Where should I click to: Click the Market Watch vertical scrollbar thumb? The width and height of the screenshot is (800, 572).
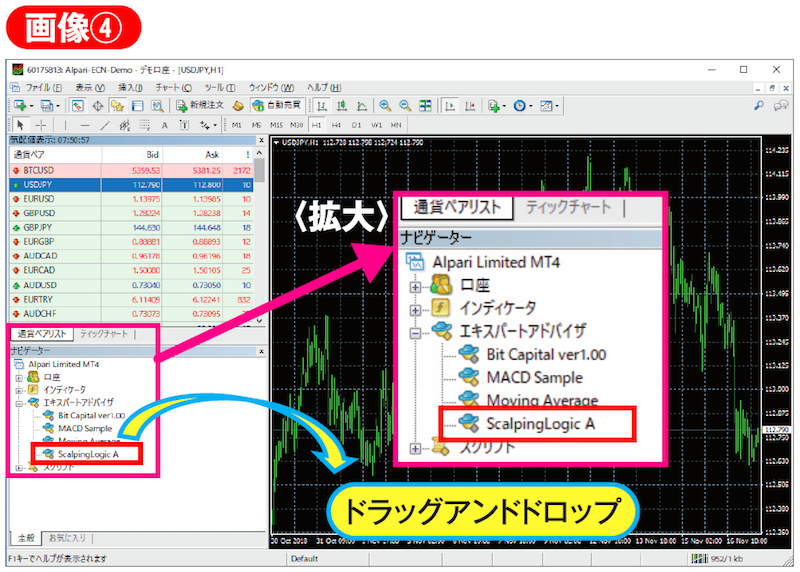(x=259, y=169)
